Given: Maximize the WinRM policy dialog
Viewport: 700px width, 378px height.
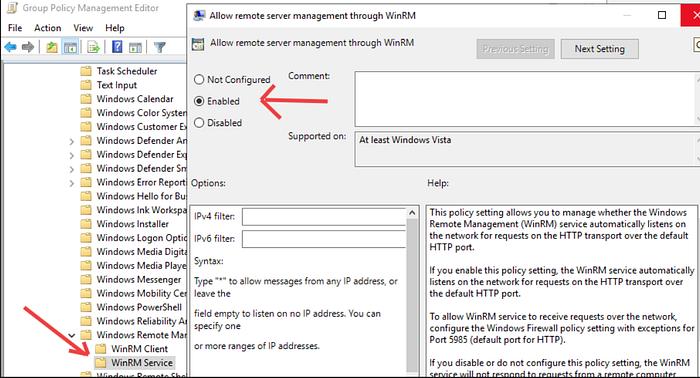Looking at the screenshot, I should click(x=662, y=15).
